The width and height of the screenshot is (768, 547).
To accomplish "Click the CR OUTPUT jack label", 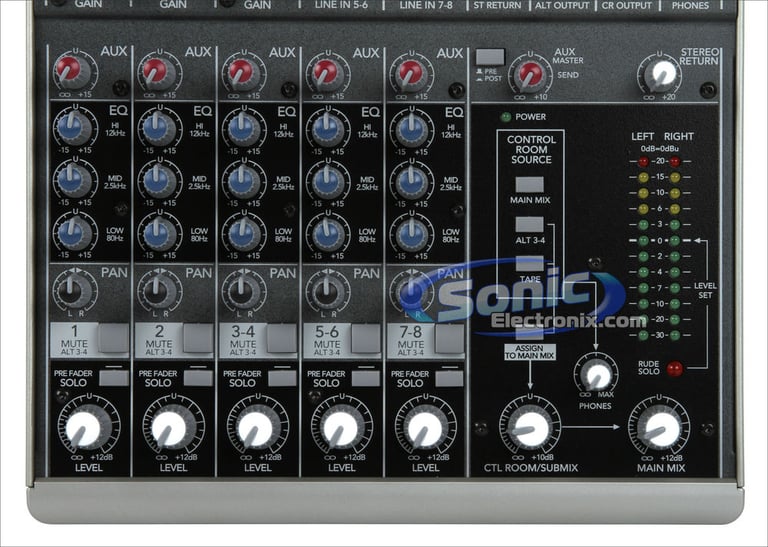I will click(626, 6).
